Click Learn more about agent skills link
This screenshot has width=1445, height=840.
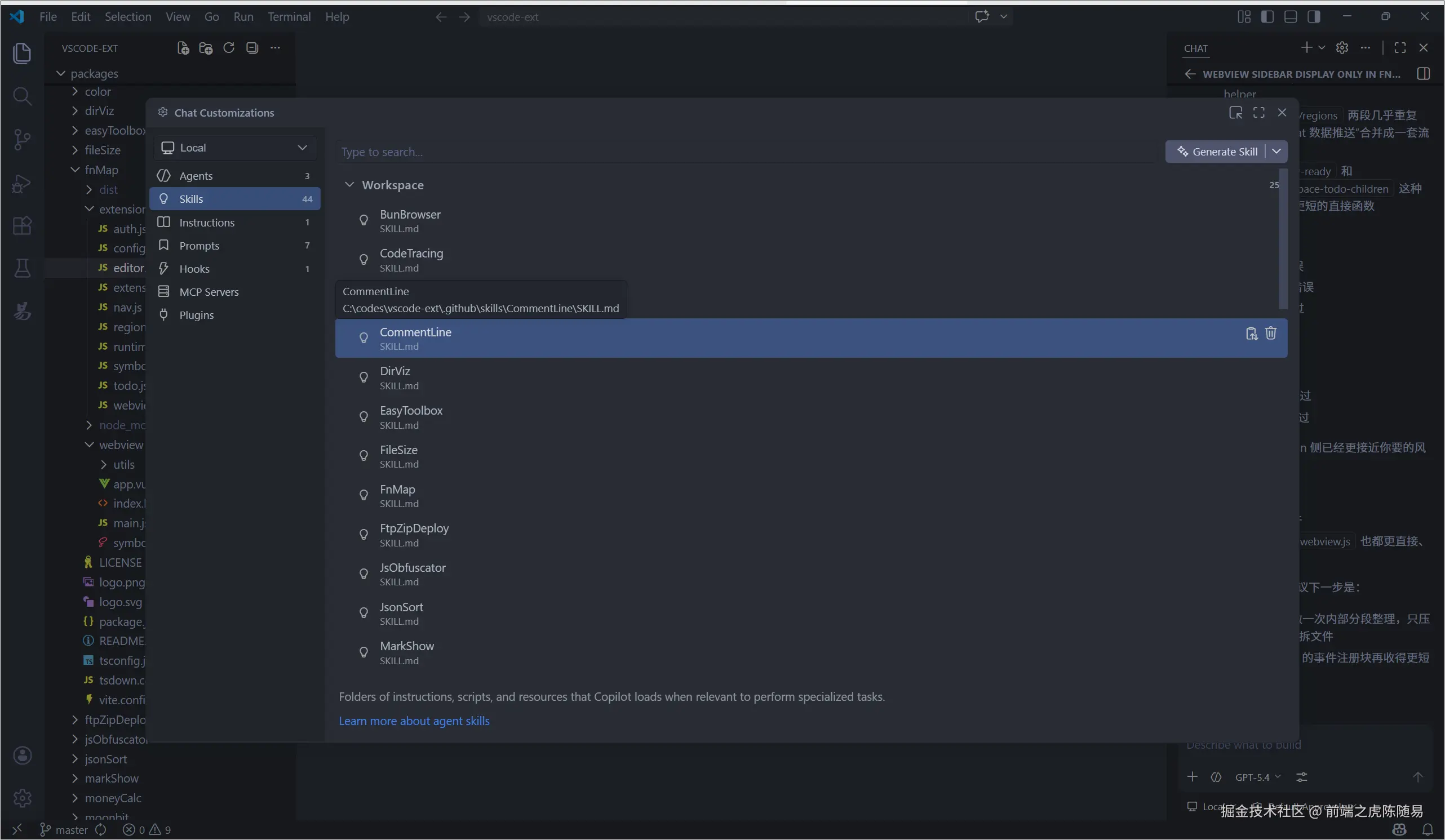414,721
